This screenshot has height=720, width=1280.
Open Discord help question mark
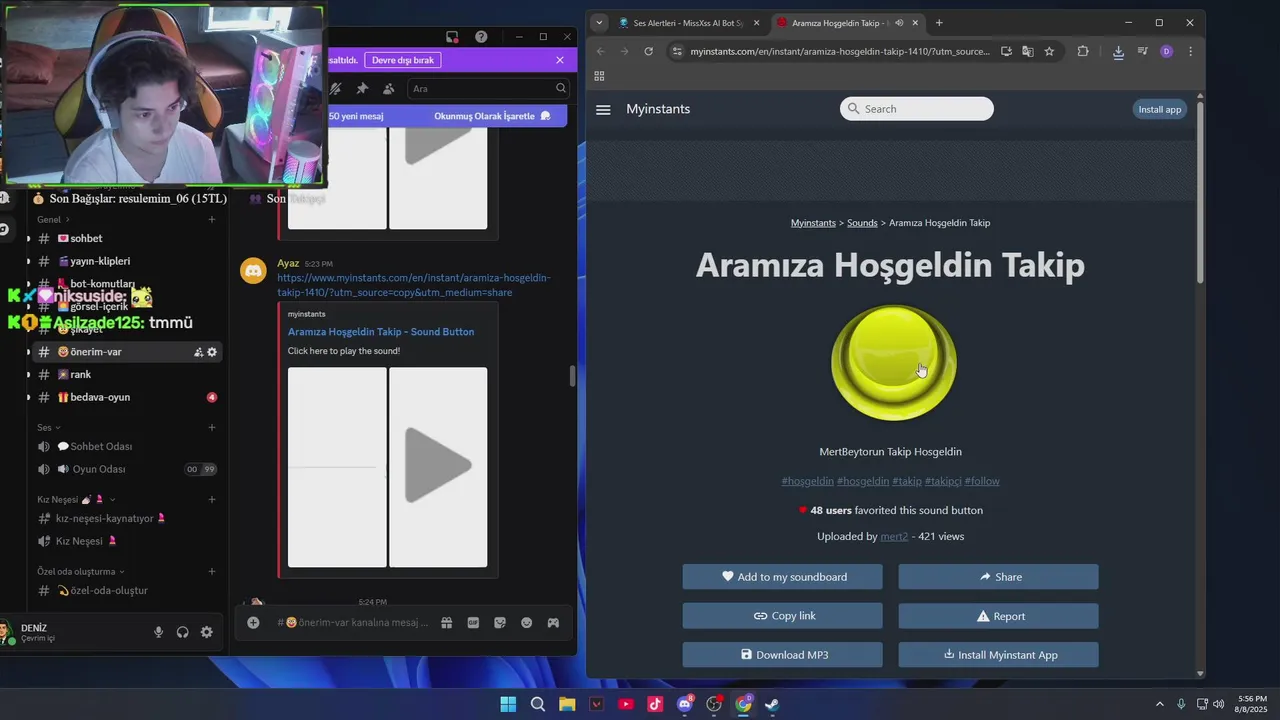(481, 37)
